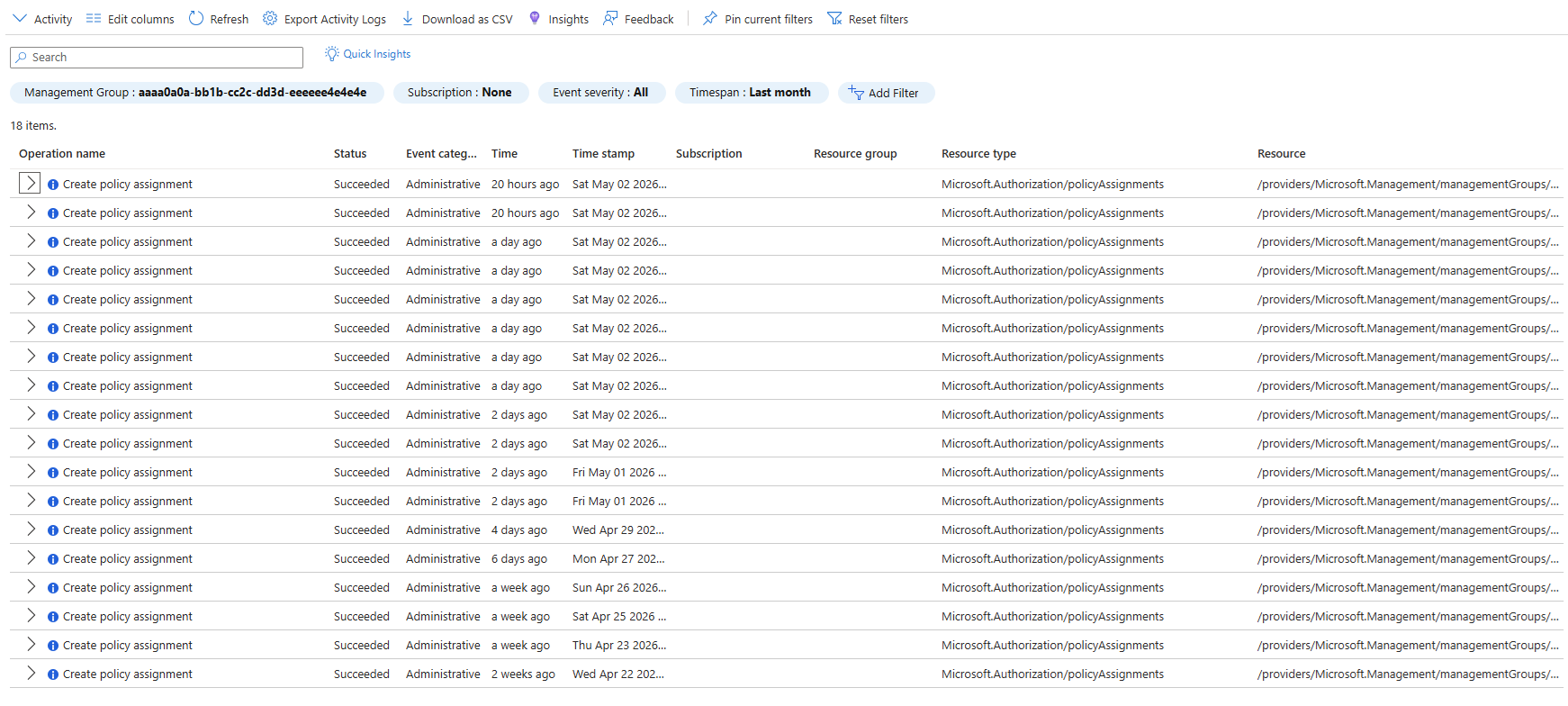Select the '2 weeks ago' time cell
1568x706 pixels.
click(x=523, y=674)
